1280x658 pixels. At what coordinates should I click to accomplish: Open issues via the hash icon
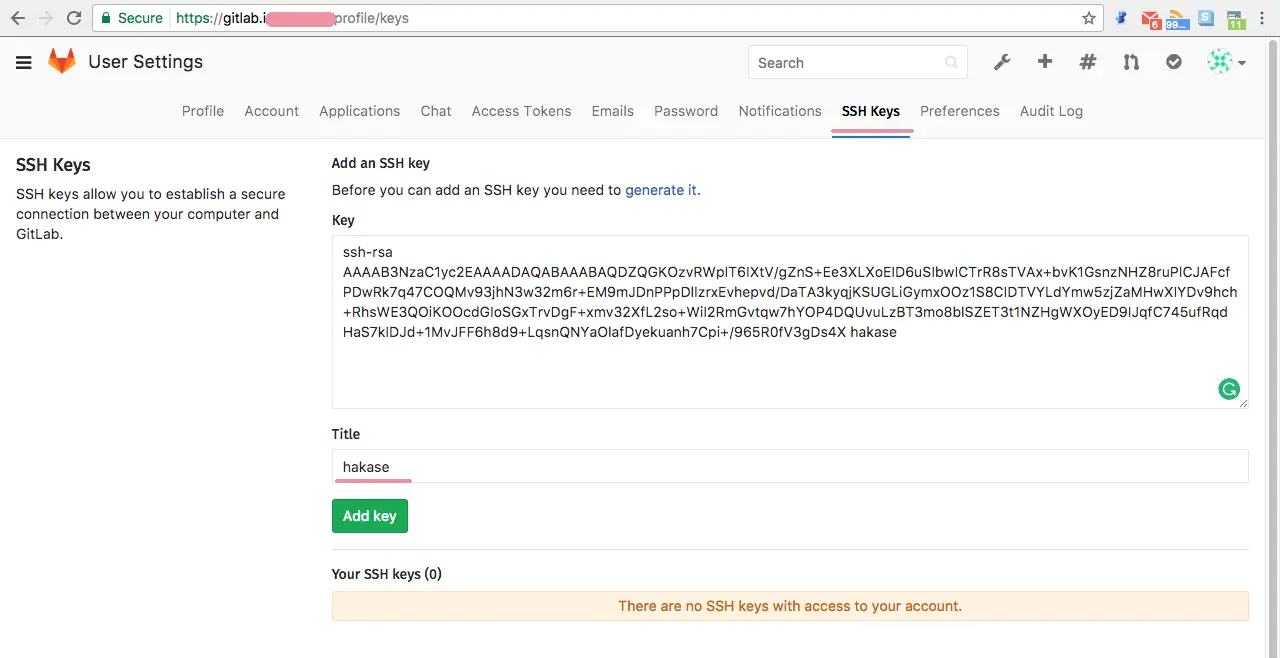[x=1088, y=62]
